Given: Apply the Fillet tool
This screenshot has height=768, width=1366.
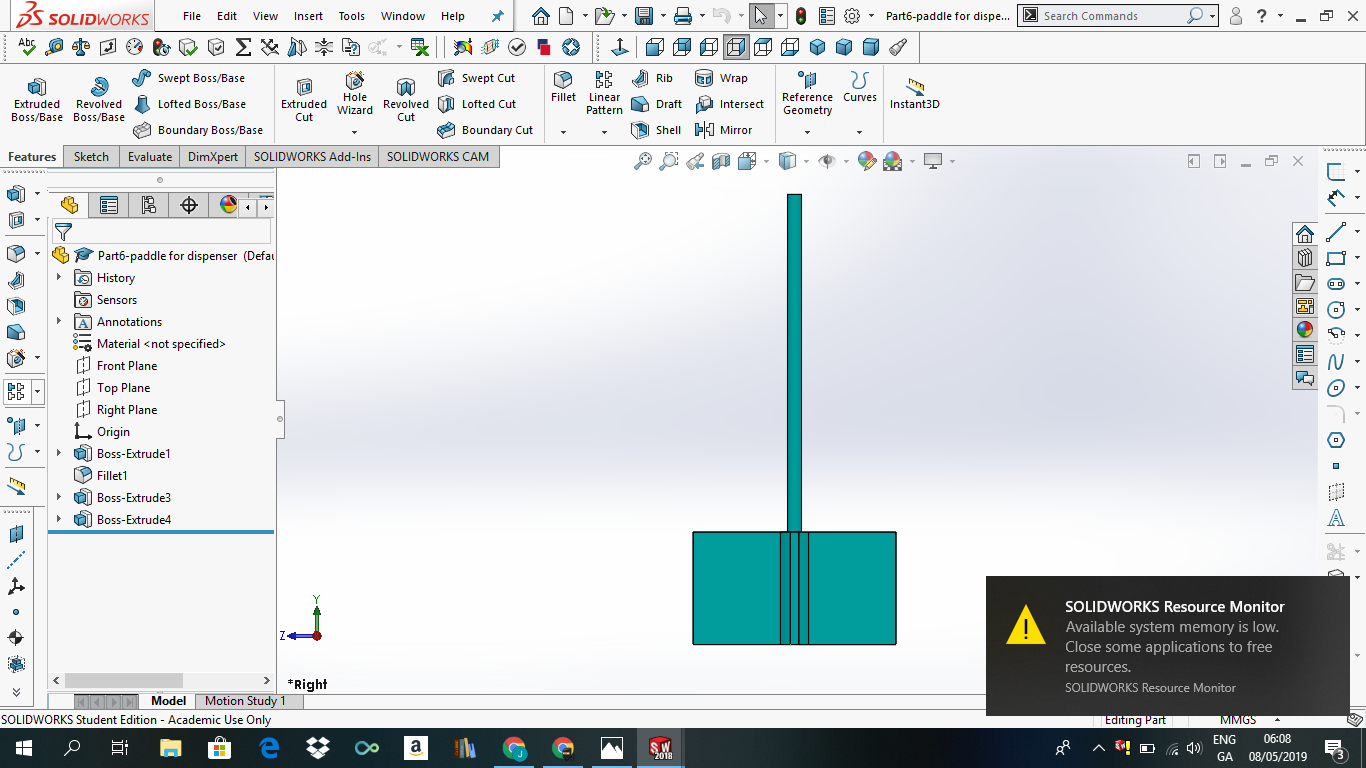Looking at the screenshot, I should (x=564, y=88).
